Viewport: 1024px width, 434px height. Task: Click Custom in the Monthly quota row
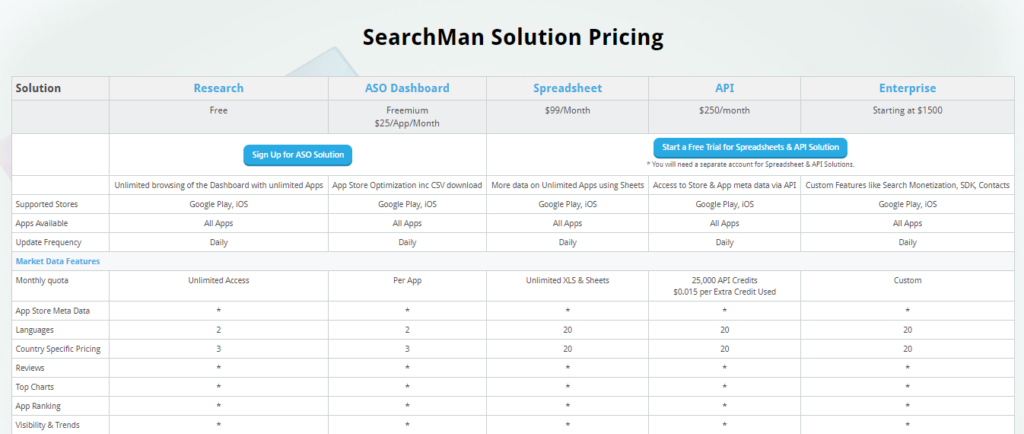tap(907, 280)
